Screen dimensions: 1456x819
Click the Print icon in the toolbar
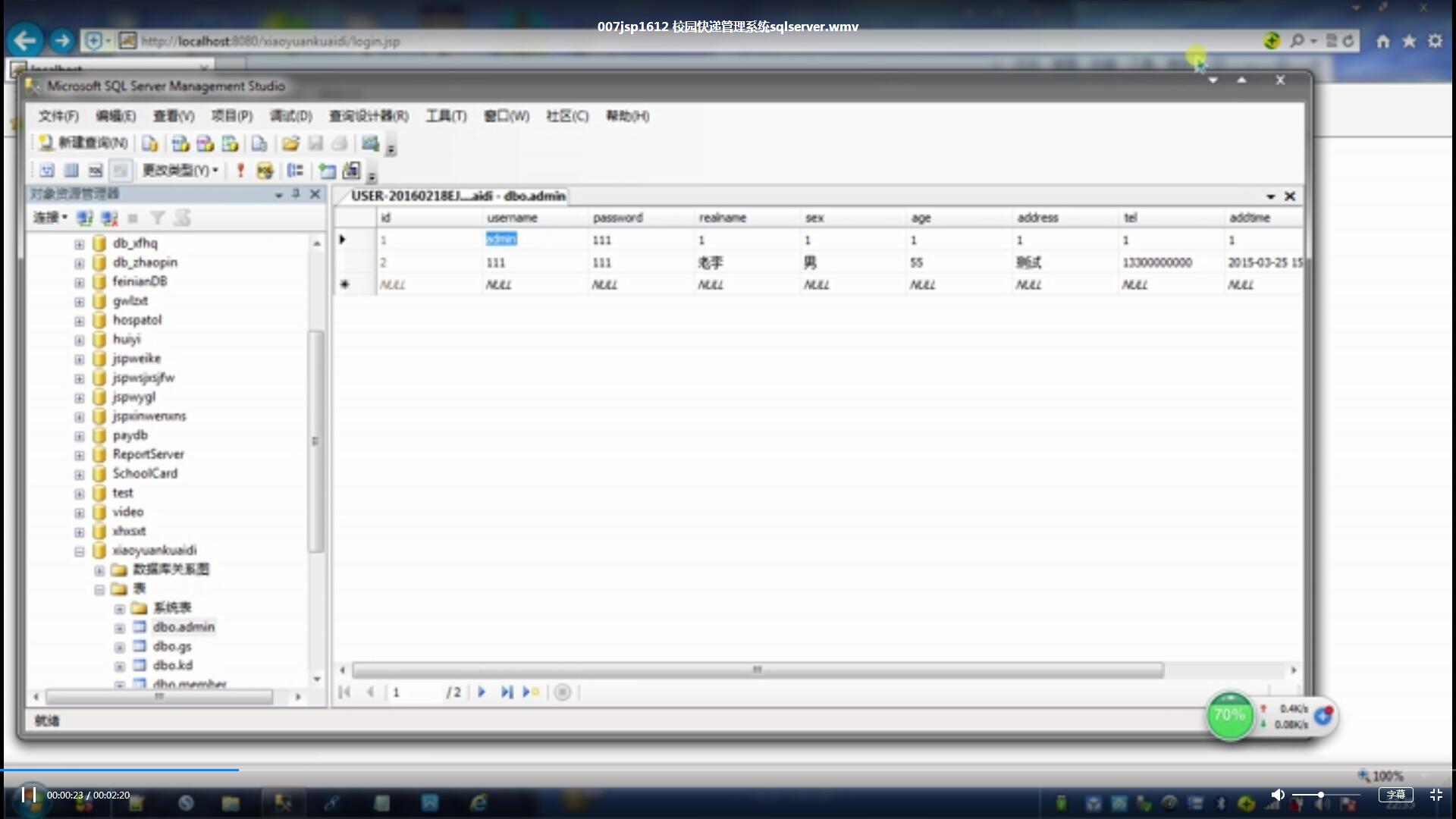point(340,143)
